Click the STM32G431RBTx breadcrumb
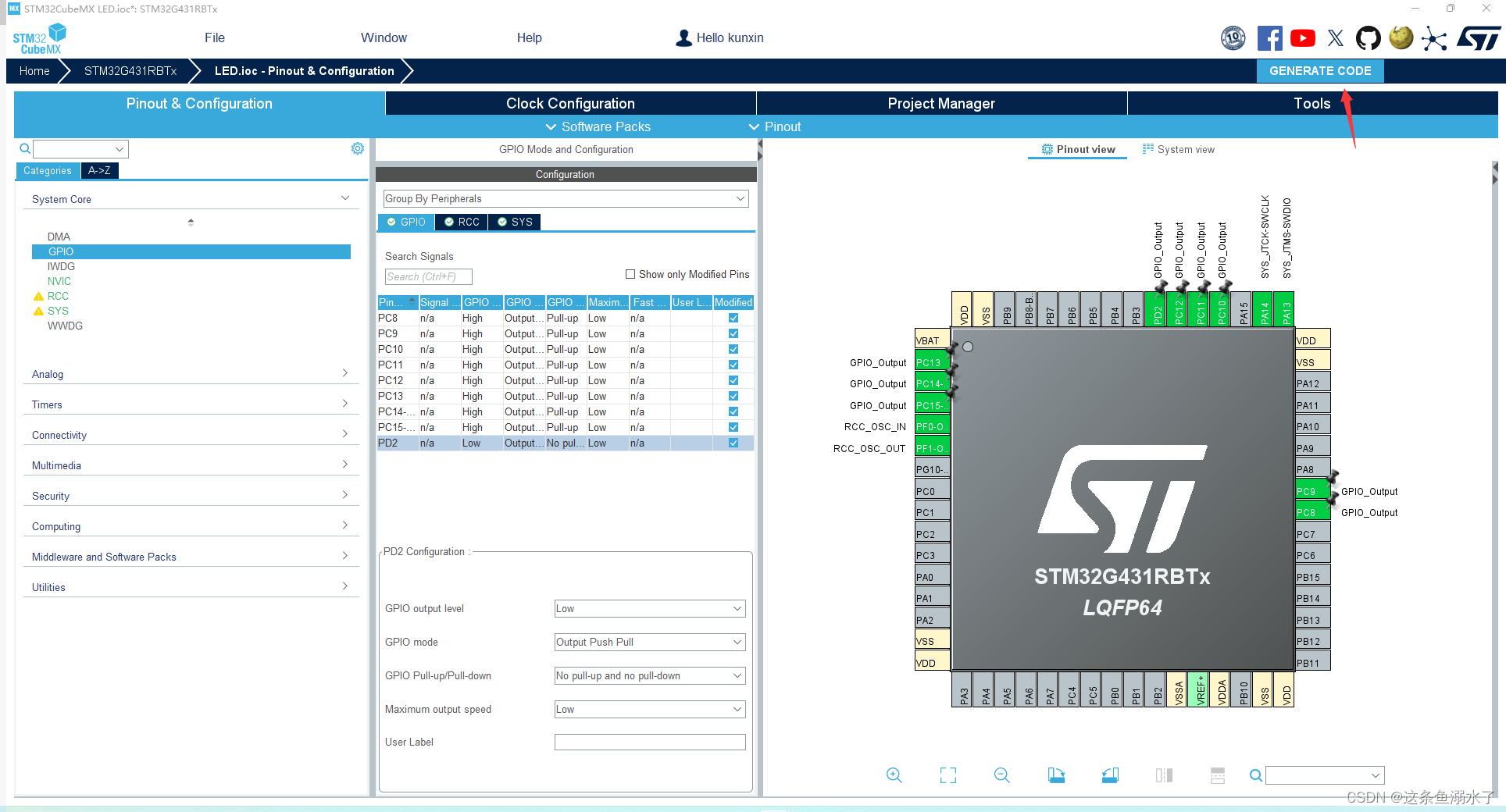This screenshot has width=1506, height=812. (130, 70)
